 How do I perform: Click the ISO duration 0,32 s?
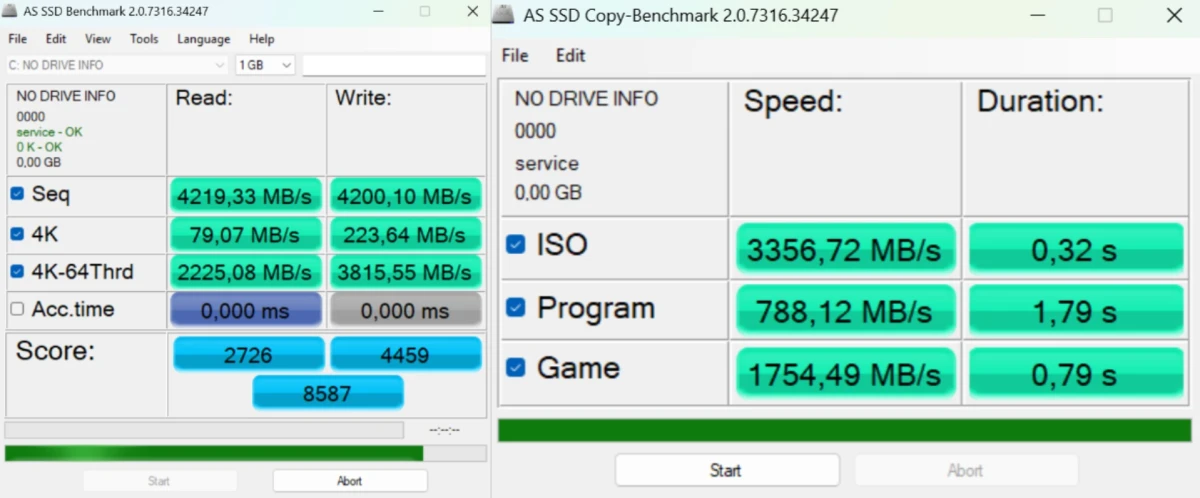coord(1074,250)
